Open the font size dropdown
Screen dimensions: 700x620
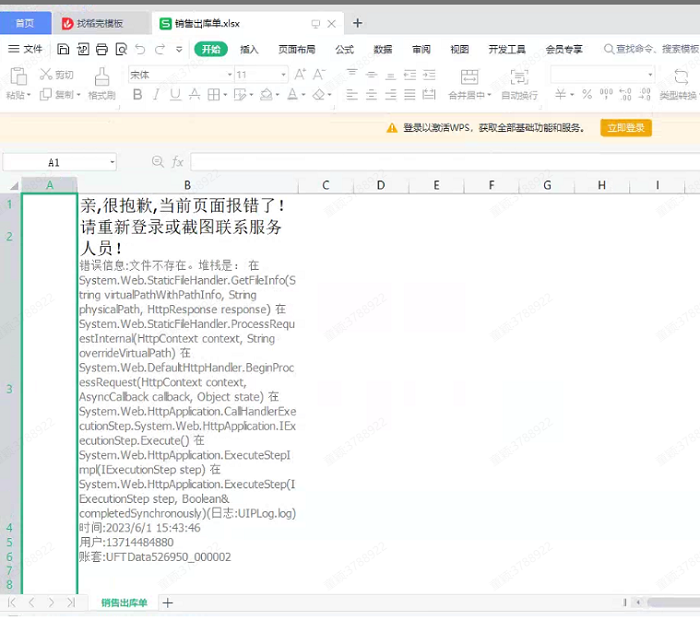(283, 75)
